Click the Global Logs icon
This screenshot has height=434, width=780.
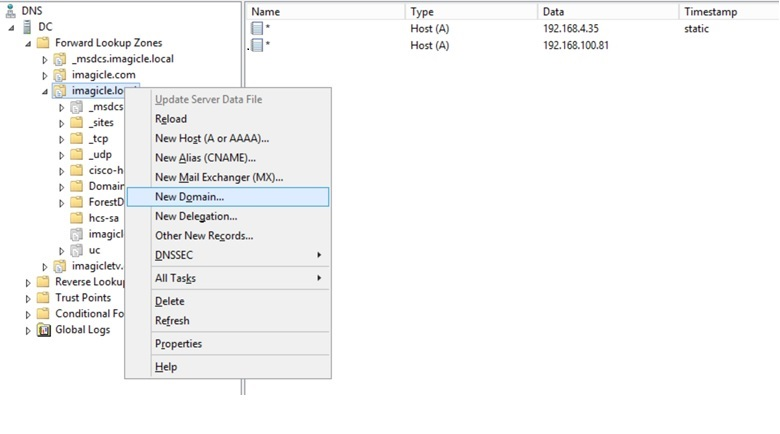pyautogui.click(x=43, y=330)
